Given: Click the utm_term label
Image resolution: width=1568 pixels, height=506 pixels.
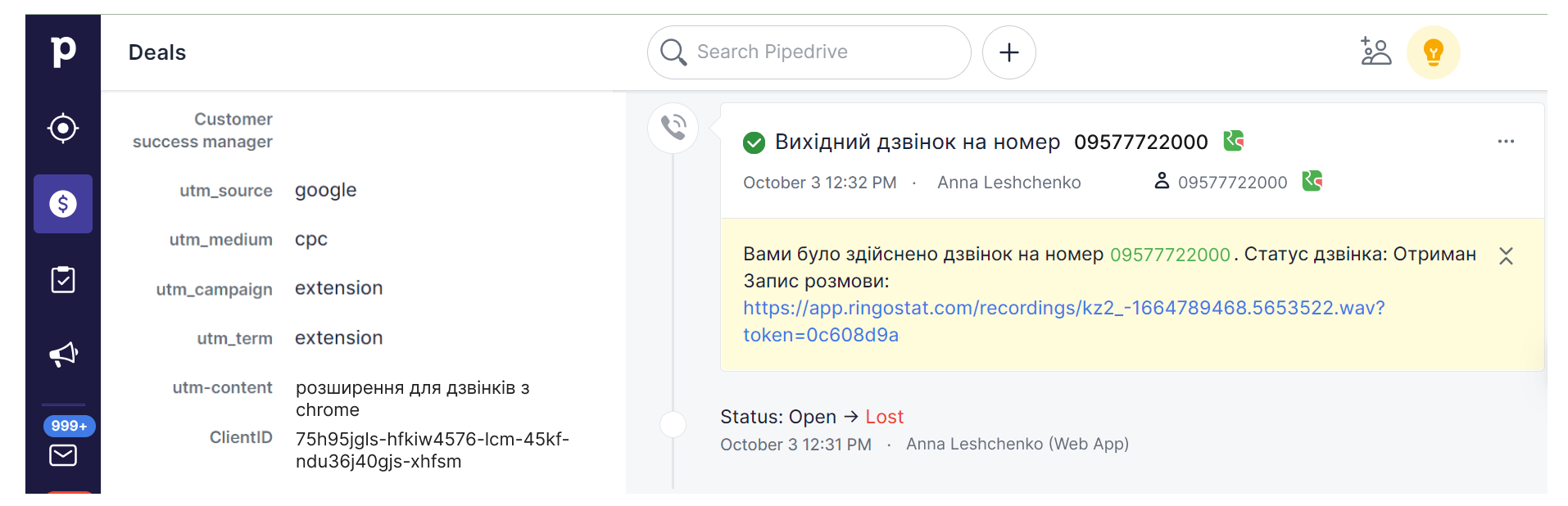Looking at the screenshot, I should click(x=234, y=339).
